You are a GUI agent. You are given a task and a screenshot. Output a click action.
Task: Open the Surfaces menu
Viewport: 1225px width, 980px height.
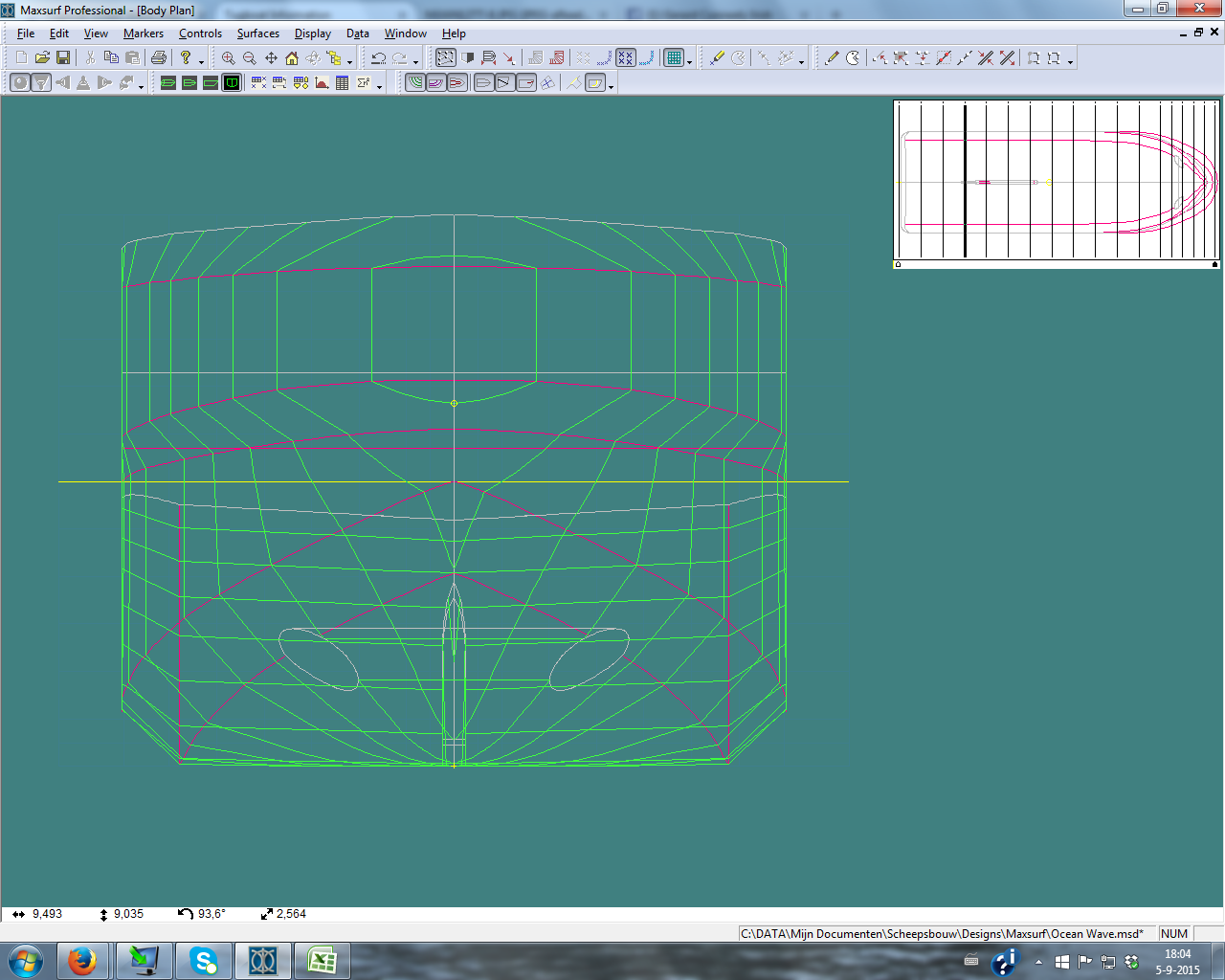click(x=258, y=33)
